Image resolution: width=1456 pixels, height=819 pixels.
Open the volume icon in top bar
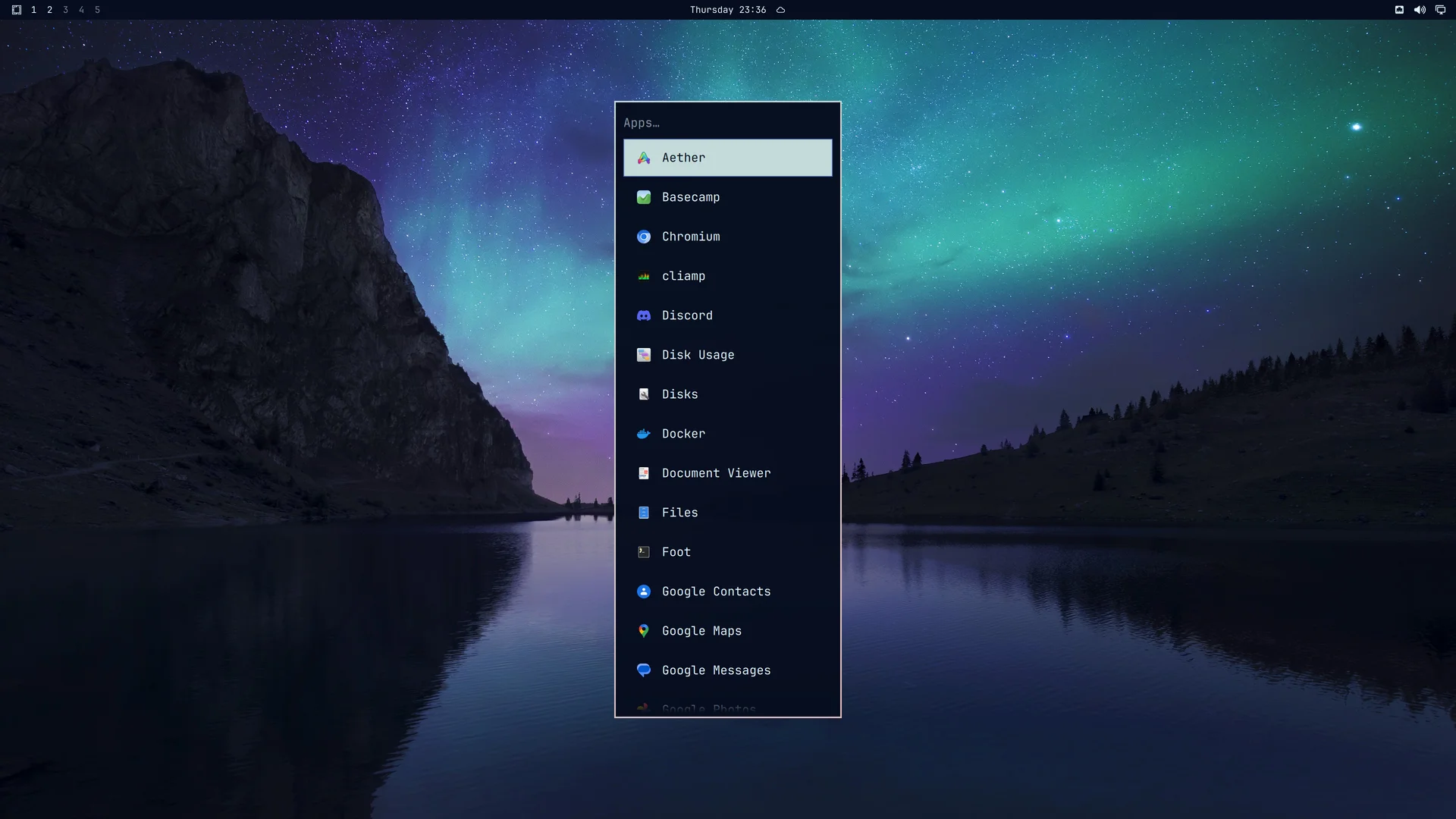[1420, 10]
